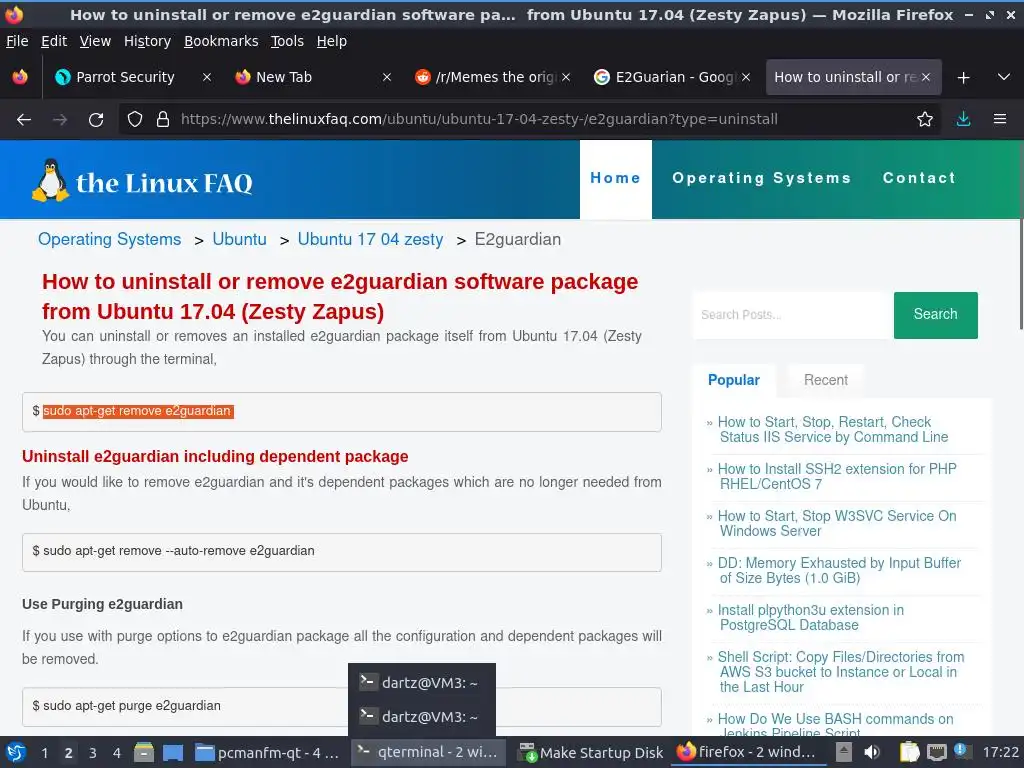Open pcmanfm-qt taskbar group
This screenshot has width=1024, height=768.
point(268,753)
